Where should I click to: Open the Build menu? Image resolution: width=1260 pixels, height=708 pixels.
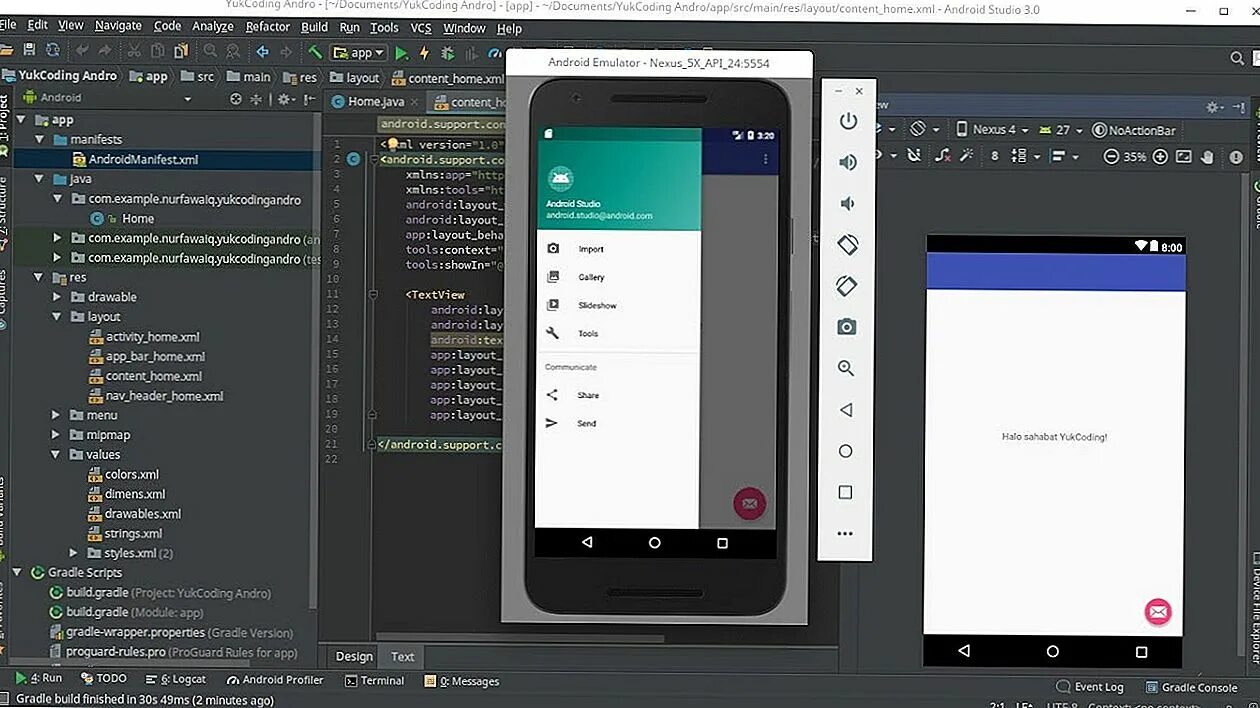[314, 27]
